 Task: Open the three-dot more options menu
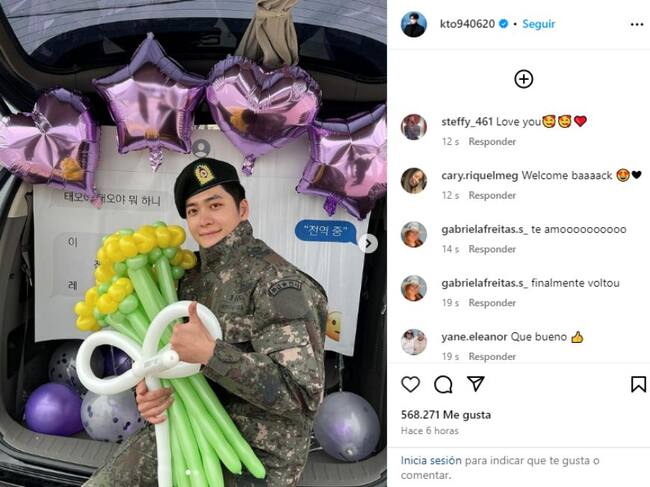pyautogui.click(x=636, y=25)
